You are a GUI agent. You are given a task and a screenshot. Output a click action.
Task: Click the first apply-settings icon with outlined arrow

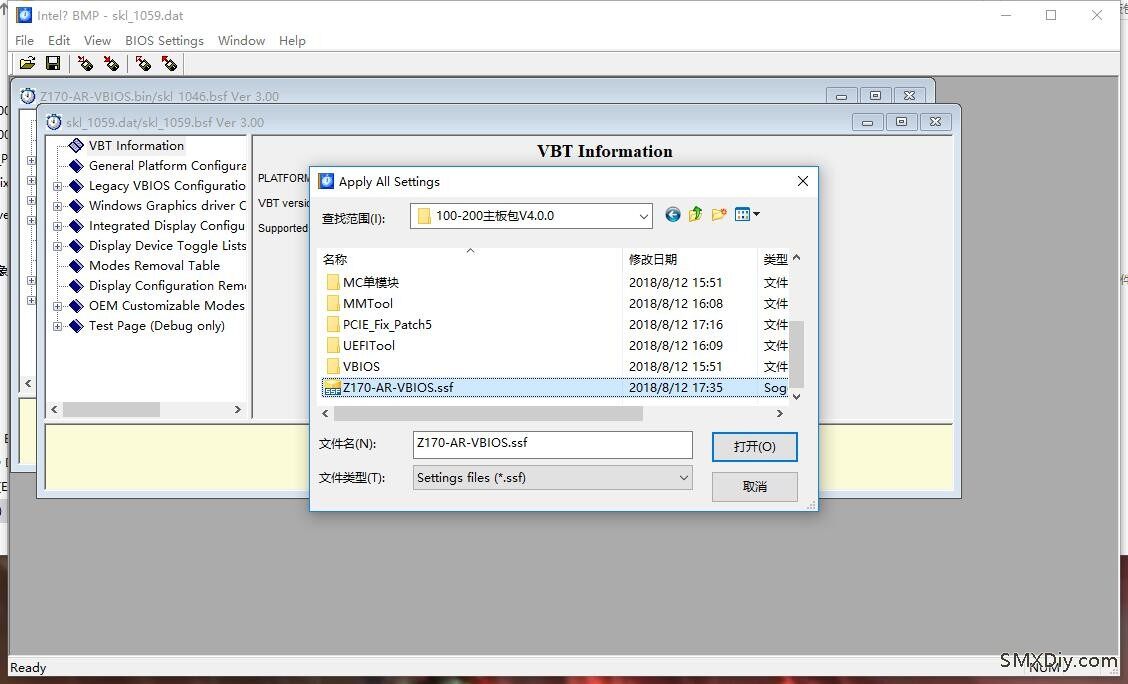(85, 63)
